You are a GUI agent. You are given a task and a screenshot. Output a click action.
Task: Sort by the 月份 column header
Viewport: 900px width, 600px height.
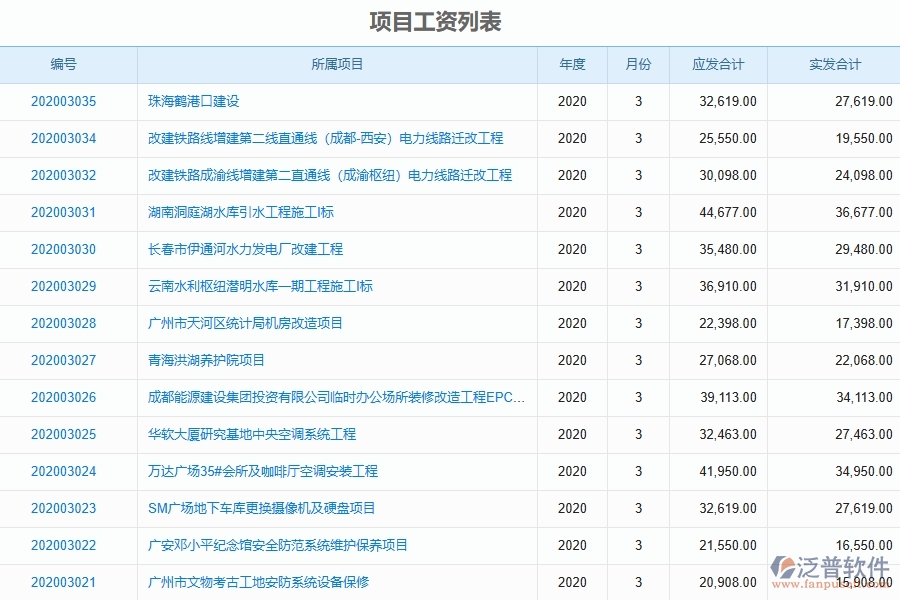click(637, 64)
